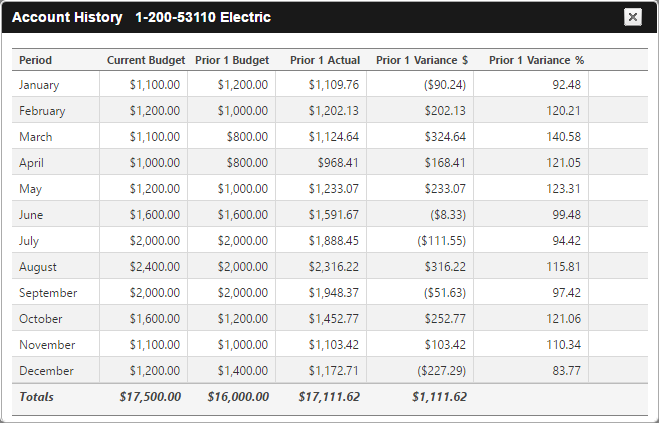Click the Prior 1 Budget header
The image size is (659, 423).
232,60
